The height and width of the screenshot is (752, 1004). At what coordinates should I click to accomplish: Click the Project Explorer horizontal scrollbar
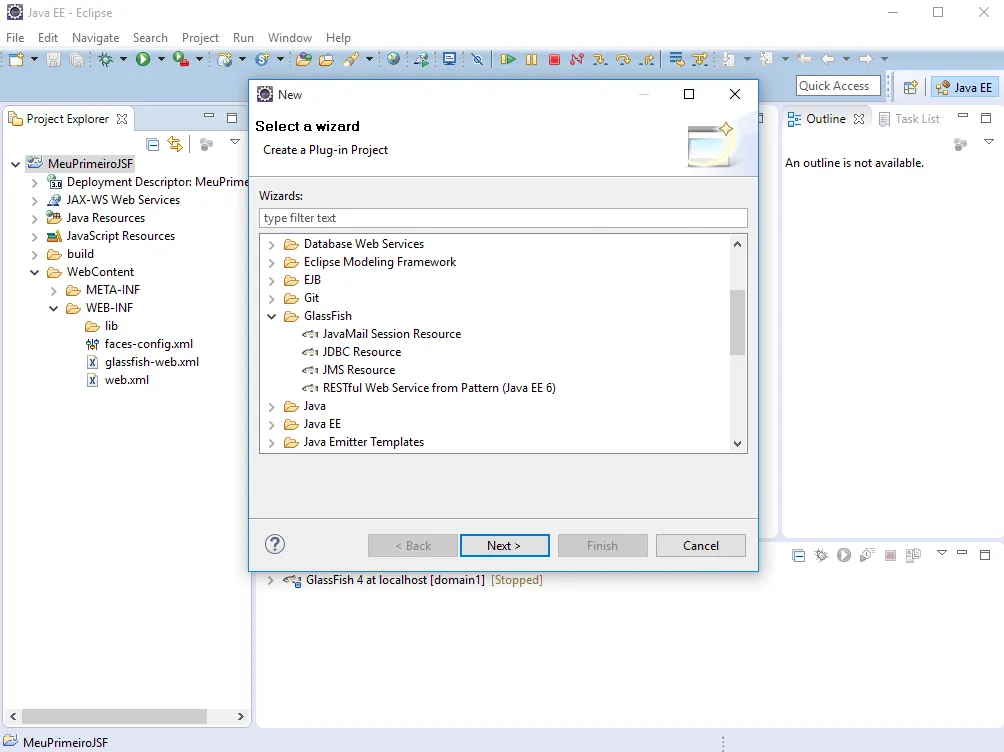[114, 716]
